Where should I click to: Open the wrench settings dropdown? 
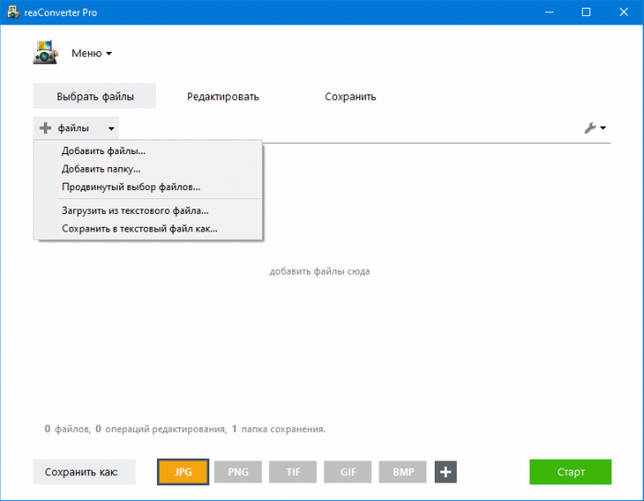coord(595,128)
